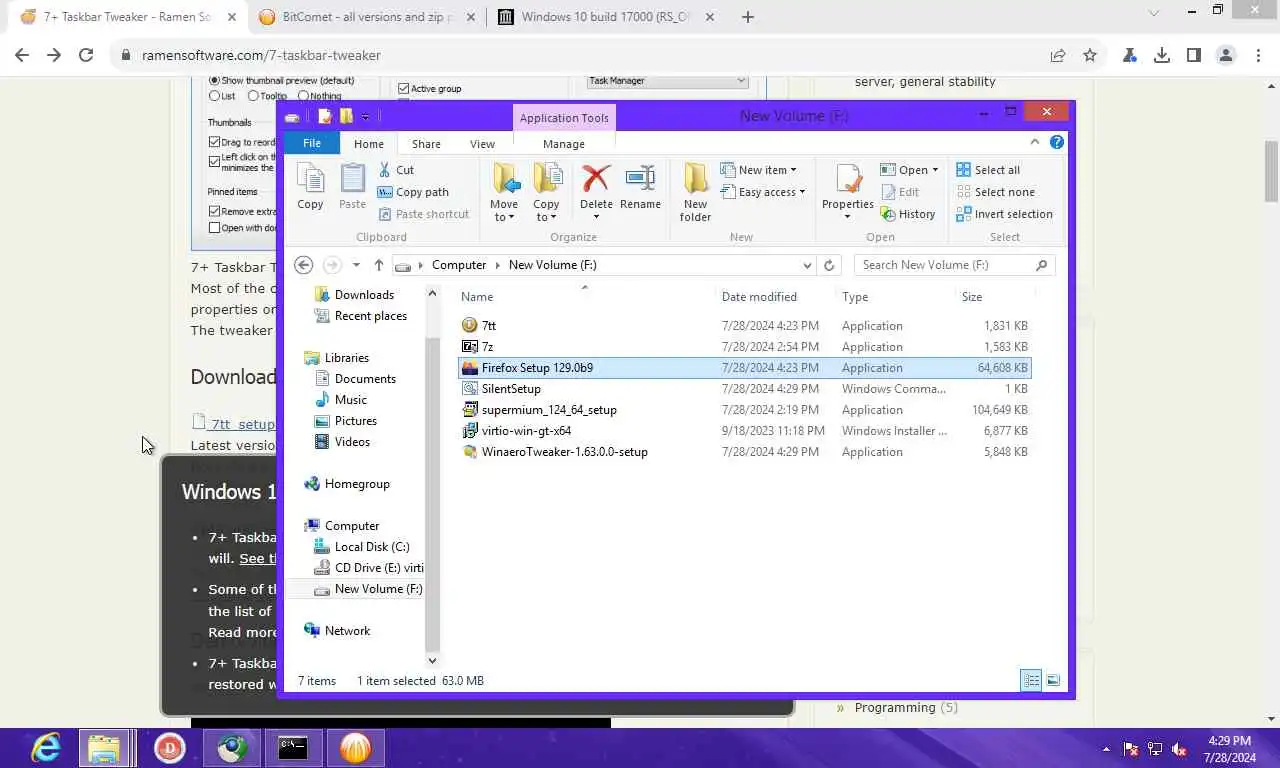Click the History command icon
The width and height of the screenshot is (1280, 768).
pyautogui.click(x=887, y=214)
